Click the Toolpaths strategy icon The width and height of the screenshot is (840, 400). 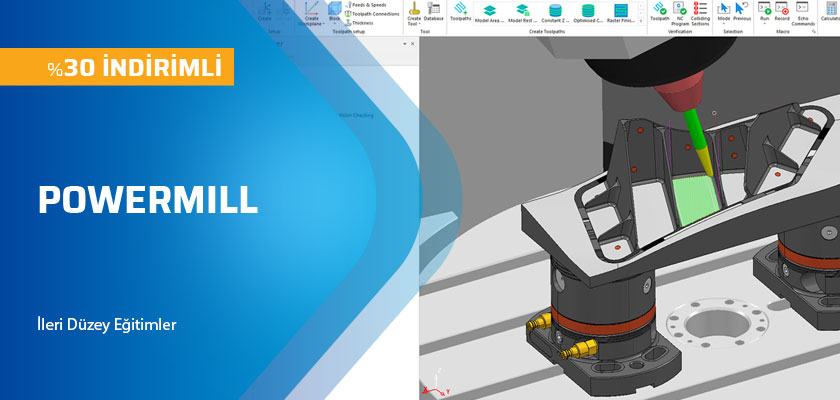[460, 11]
